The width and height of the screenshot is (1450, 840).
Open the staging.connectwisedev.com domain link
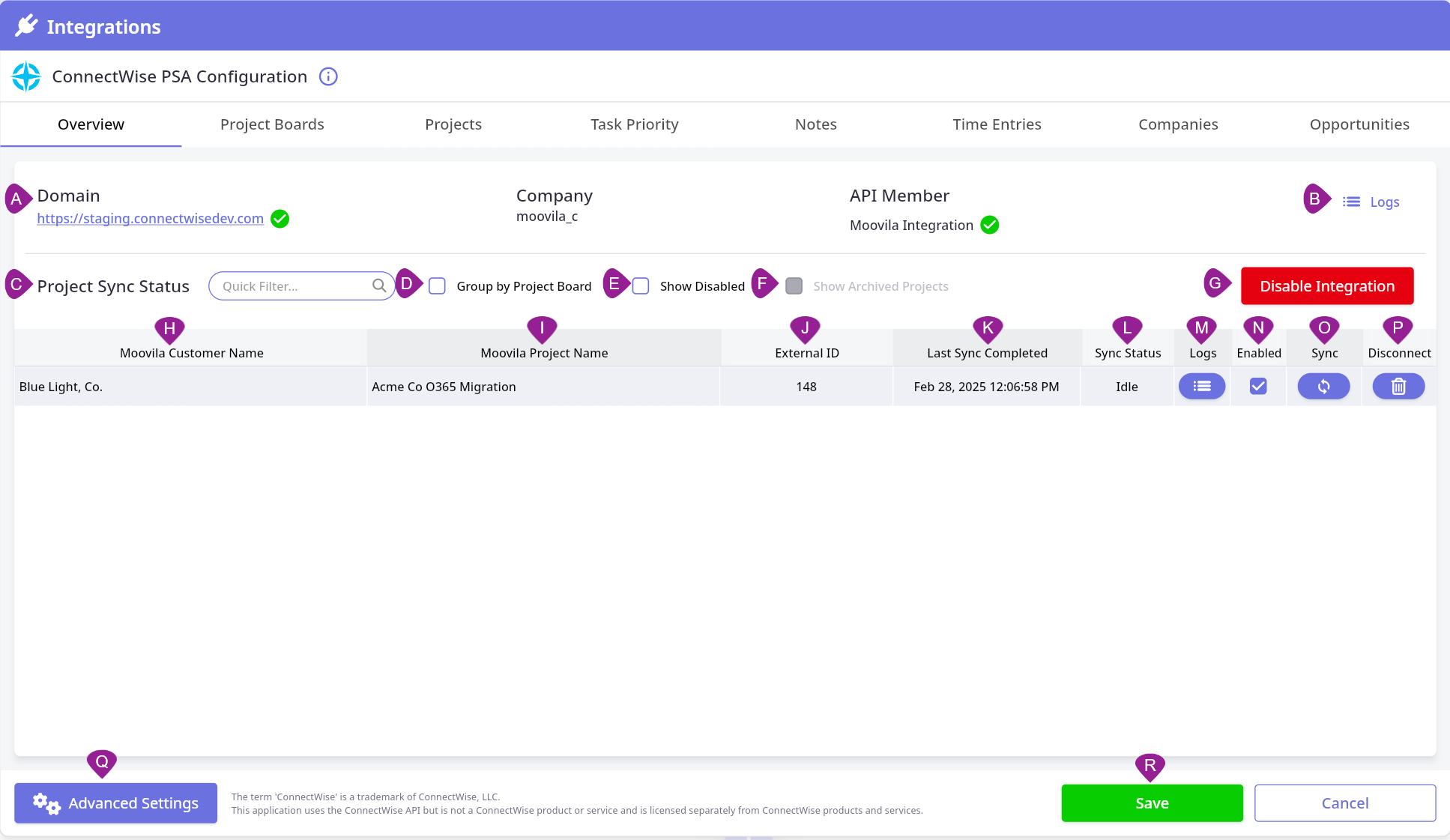coord(150,219)
